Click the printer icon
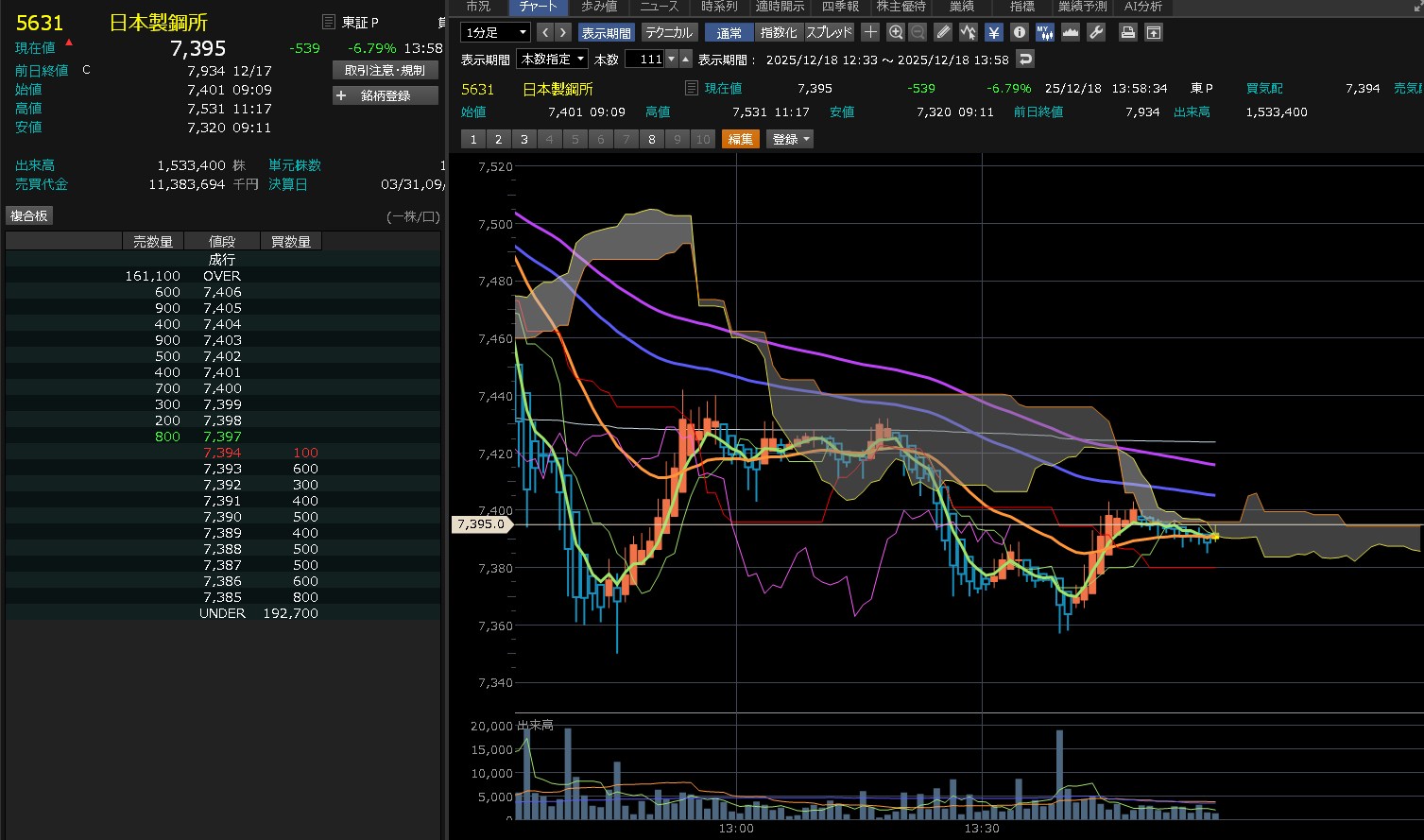The image size is (1424, 840). 1127,32
